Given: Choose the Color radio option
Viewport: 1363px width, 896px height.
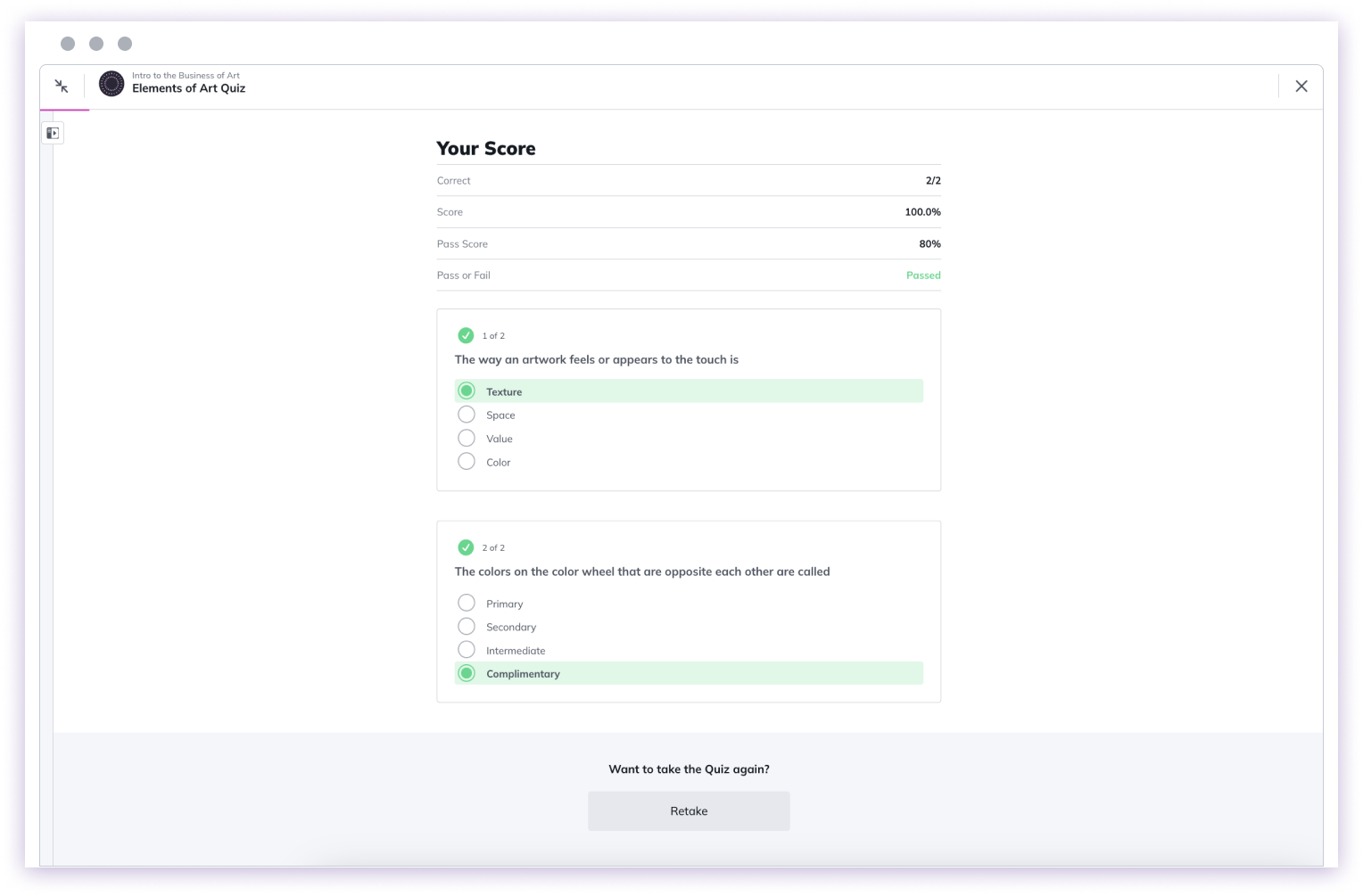Looking at the screenshot, I should pyautogui.click(x=467, y=461).
